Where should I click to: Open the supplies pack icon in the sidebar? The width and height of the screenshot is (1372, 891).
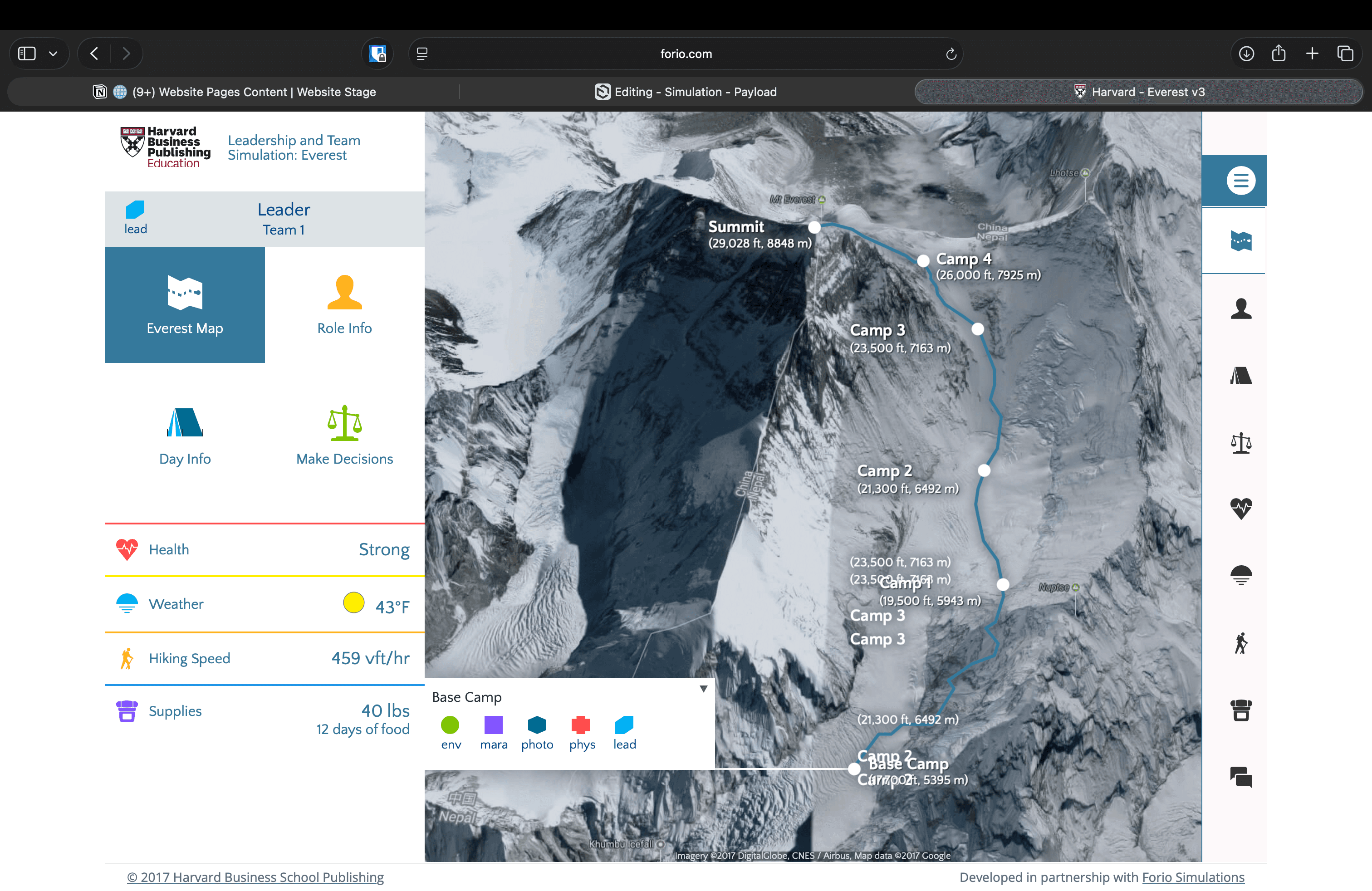[x=1241, y=710]
